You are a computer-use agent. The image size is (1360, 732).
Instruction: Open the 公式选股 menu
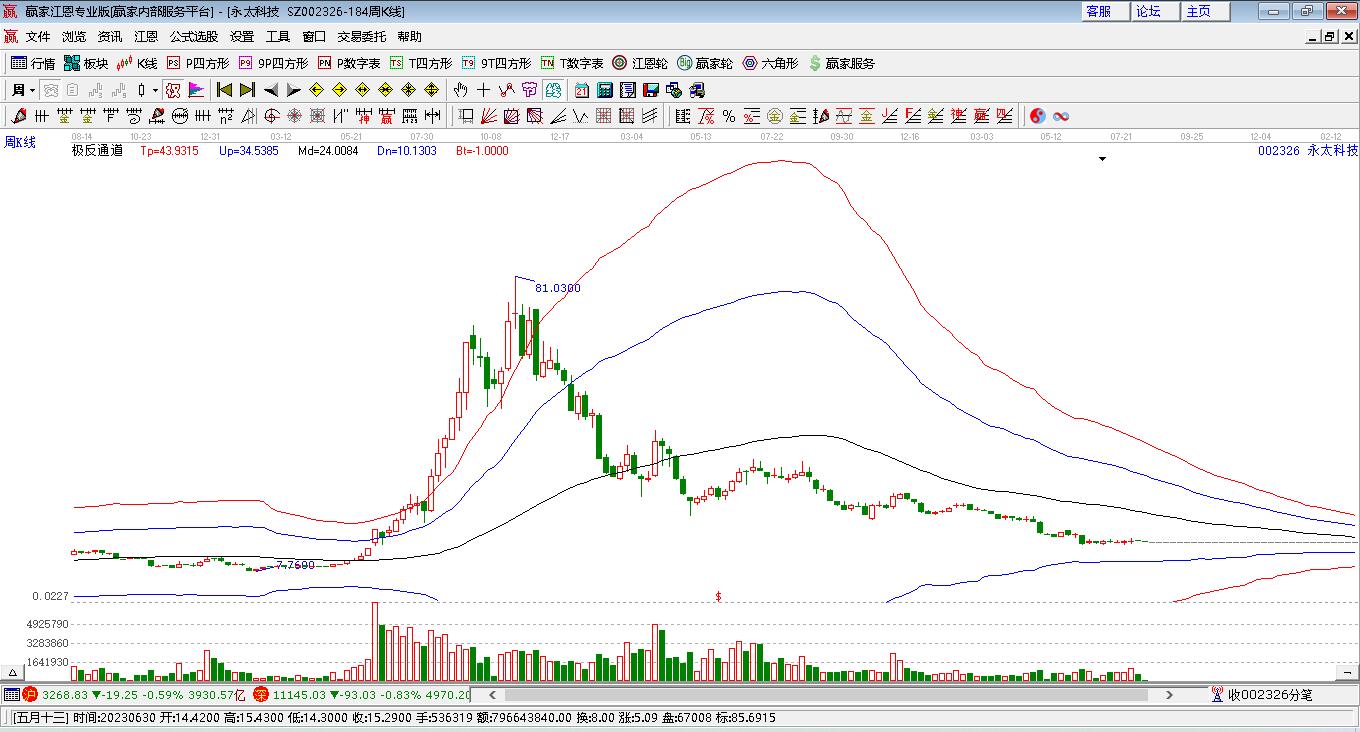pyautogui.click(x=194, y=37)
